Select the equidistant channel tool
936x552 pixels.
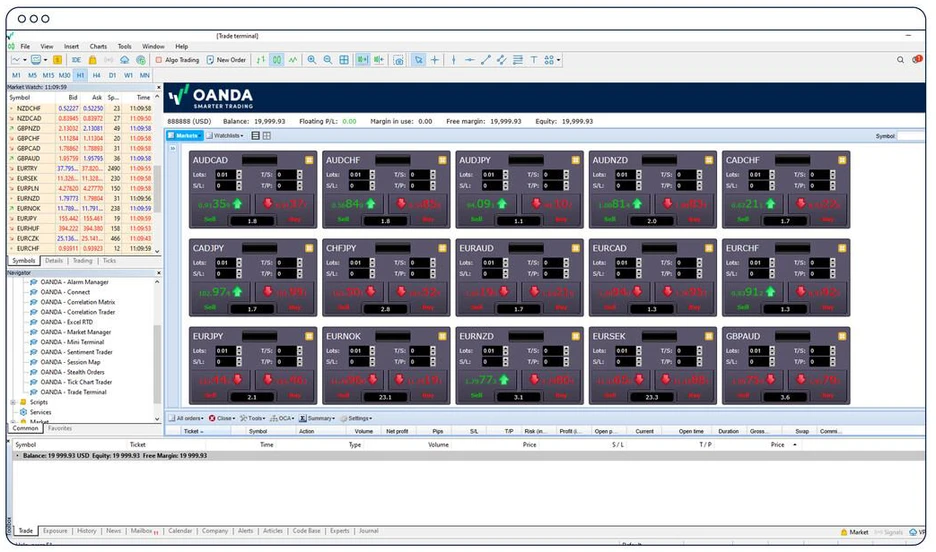coord(501,60)
